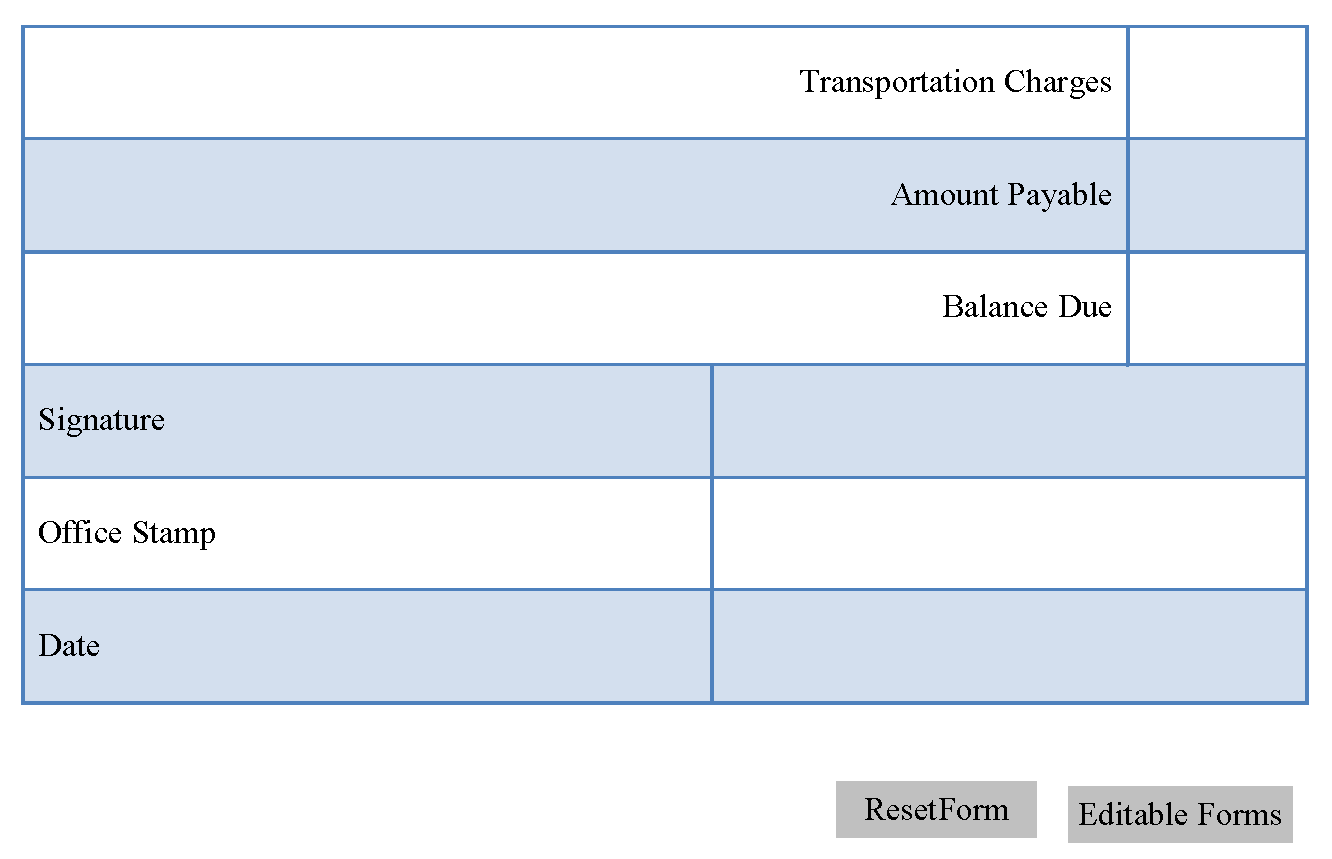Focus the Amount Payable value box
Viewport: 1332px width, 859px height.
click(x=1217, y=195)
